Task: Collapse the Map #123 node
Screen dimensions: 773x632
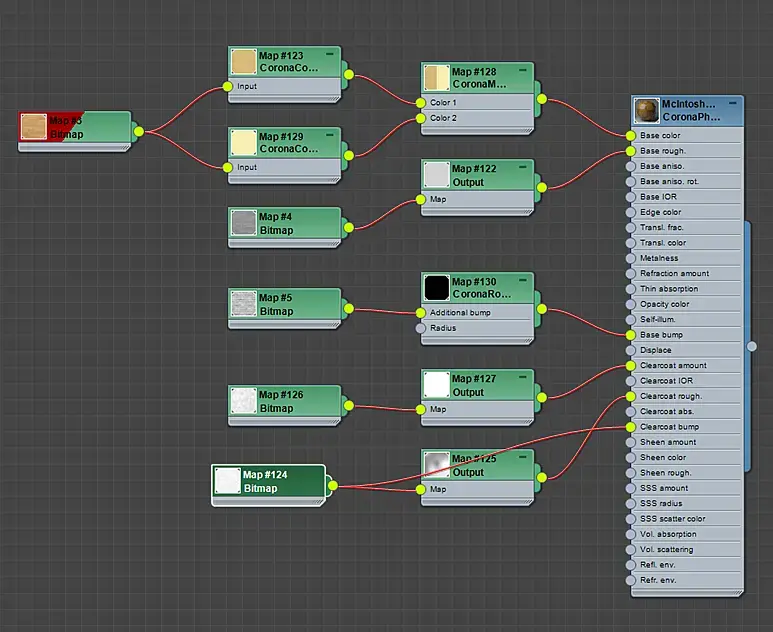Action: 330,53
